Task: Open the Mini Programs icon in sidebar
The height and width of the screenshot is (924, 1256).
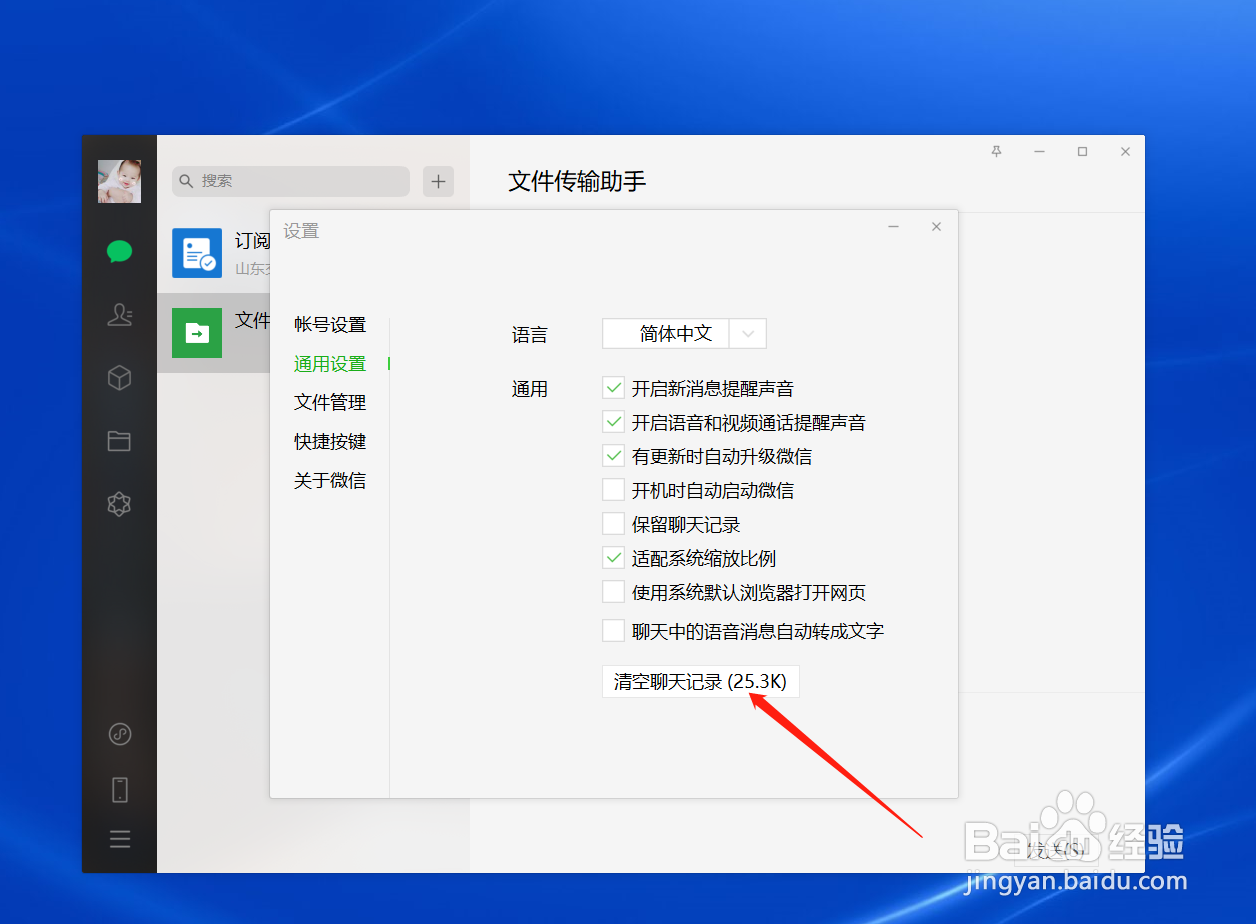Action: [x=120, y=735]
